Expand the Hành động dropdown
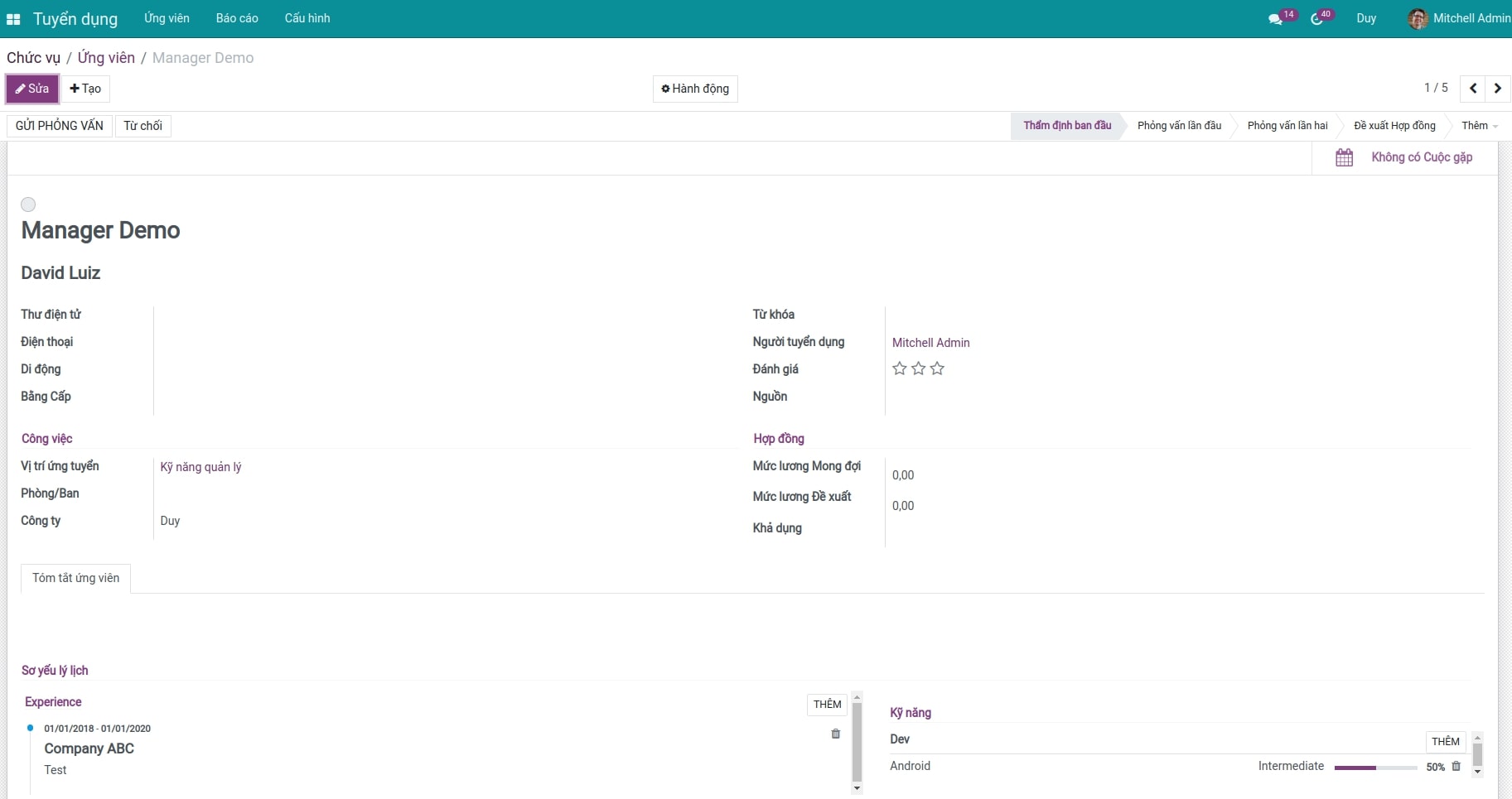Viewport: 1512px width, 799px height. click(695, 89)
